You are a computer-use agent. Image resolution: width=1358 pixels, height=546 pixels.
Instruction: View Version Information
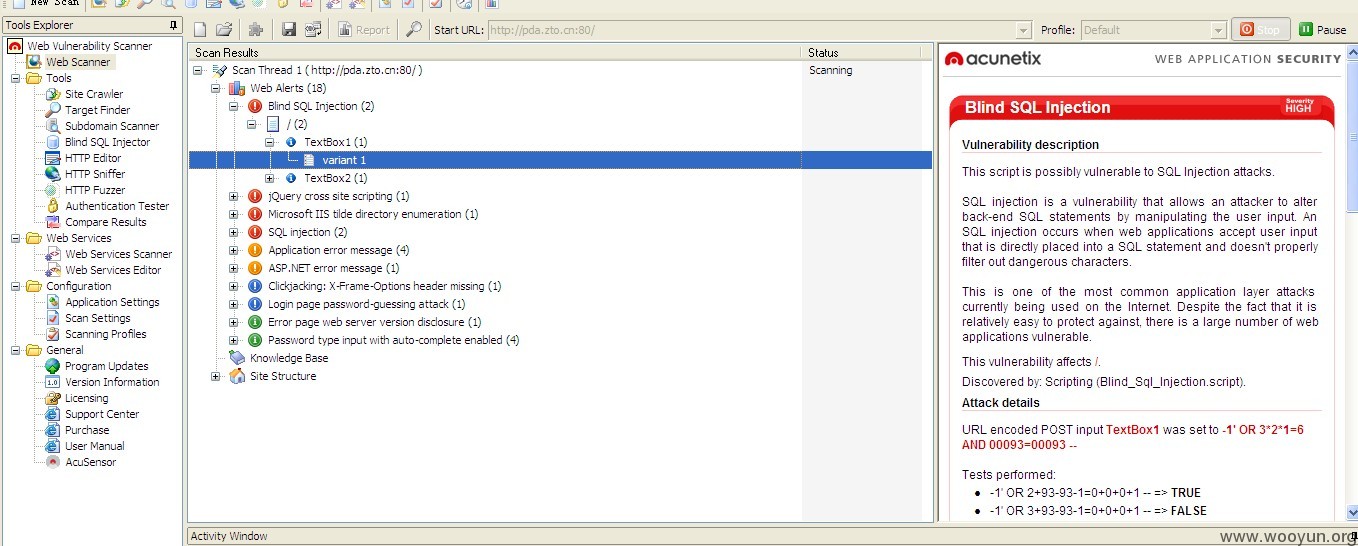pos(112,382)
